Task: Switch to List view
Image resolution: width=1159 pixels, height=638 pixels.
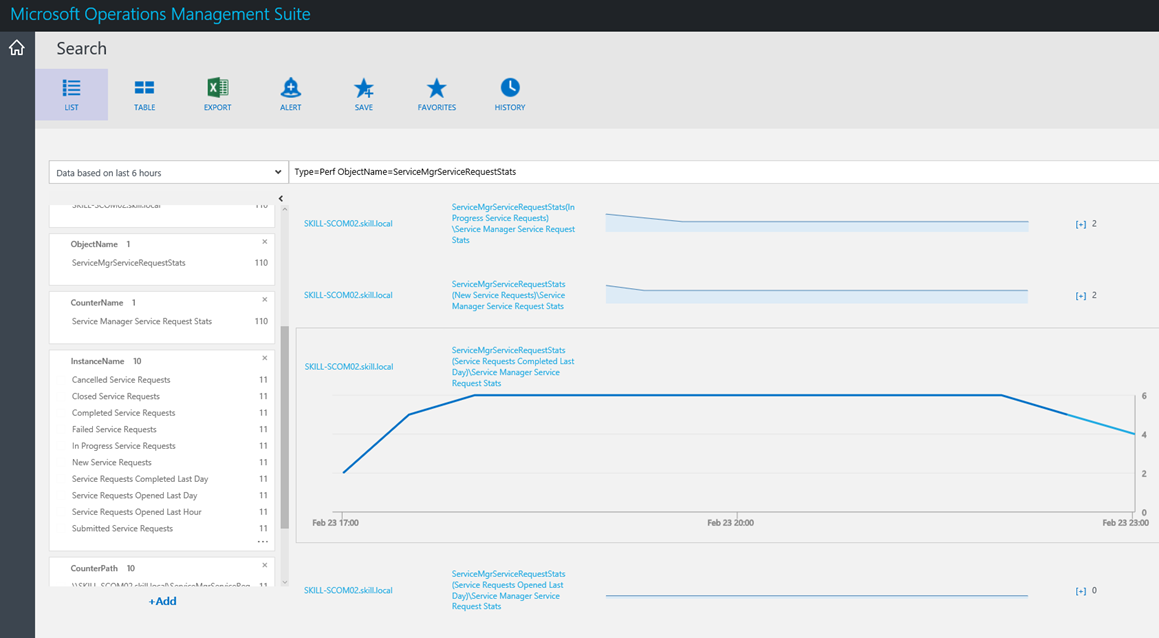Action: (x=71, y=95)
